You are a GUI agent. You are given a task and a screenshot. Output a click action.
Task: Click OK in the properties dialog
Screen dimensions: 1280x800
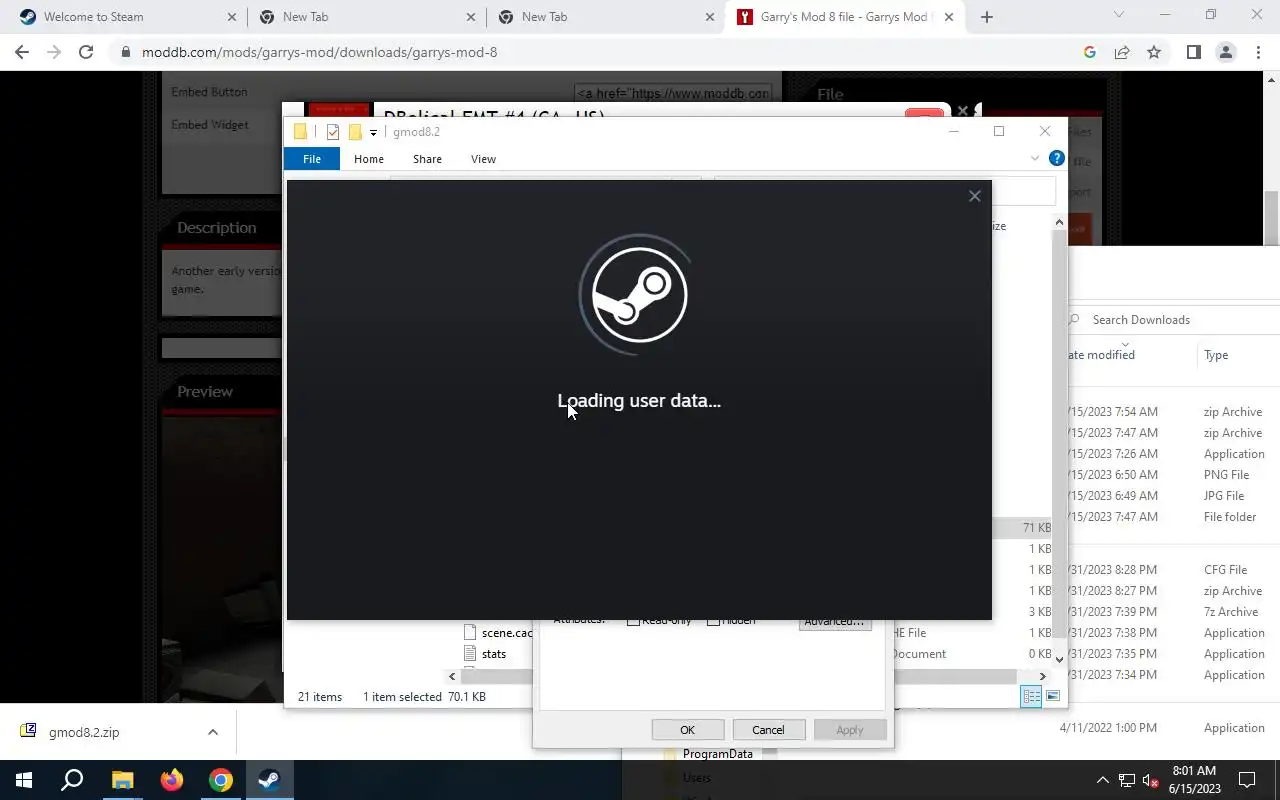coord(687,730)
